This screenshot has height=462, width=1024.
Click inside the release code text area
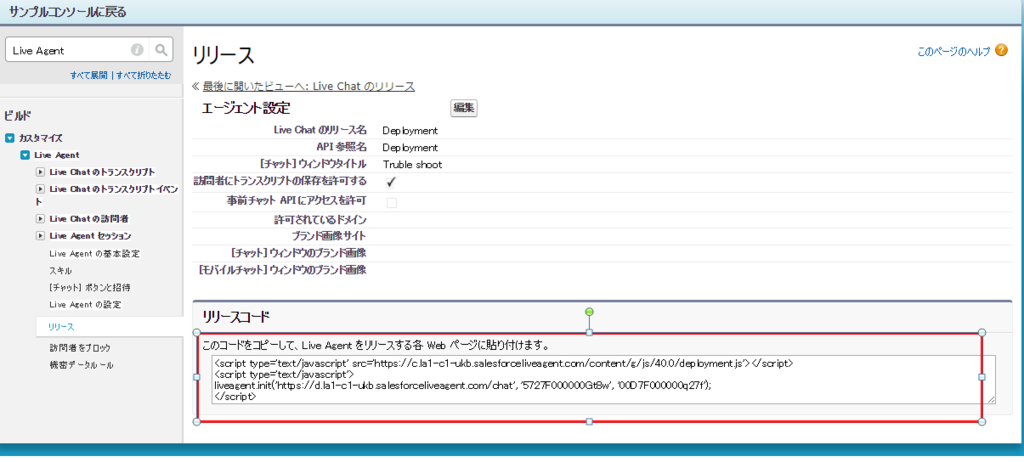click(603, 380)
